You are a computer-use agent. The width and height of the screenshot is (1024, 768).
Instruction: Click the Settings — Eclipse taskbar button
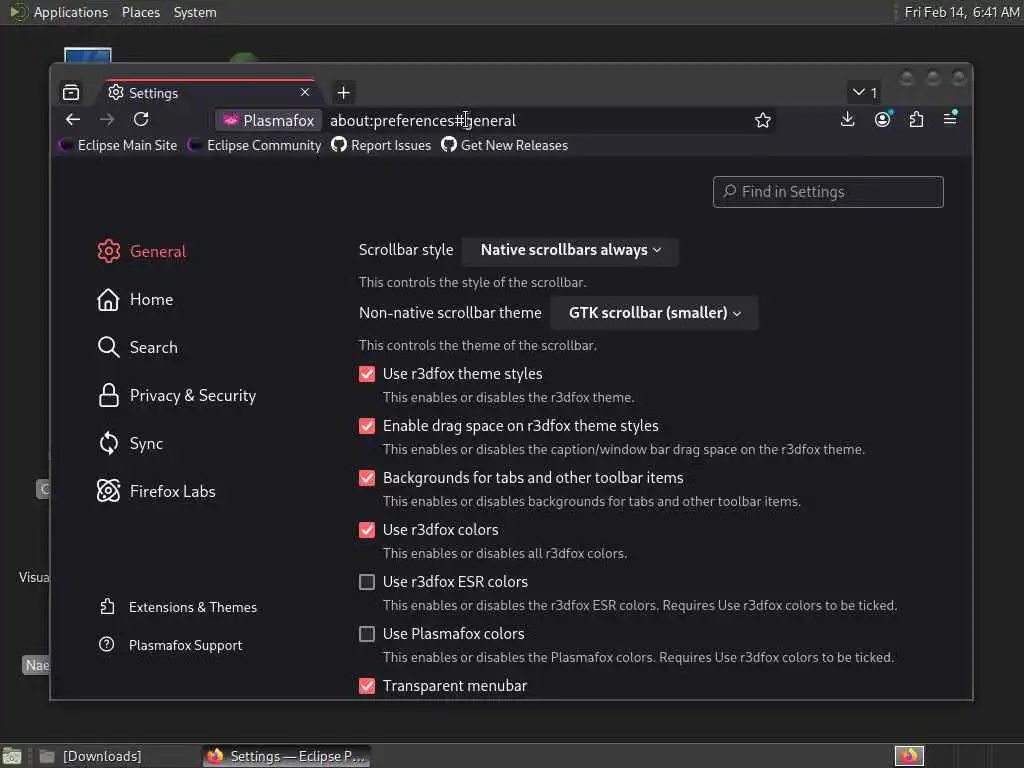[x=287, y=756]
